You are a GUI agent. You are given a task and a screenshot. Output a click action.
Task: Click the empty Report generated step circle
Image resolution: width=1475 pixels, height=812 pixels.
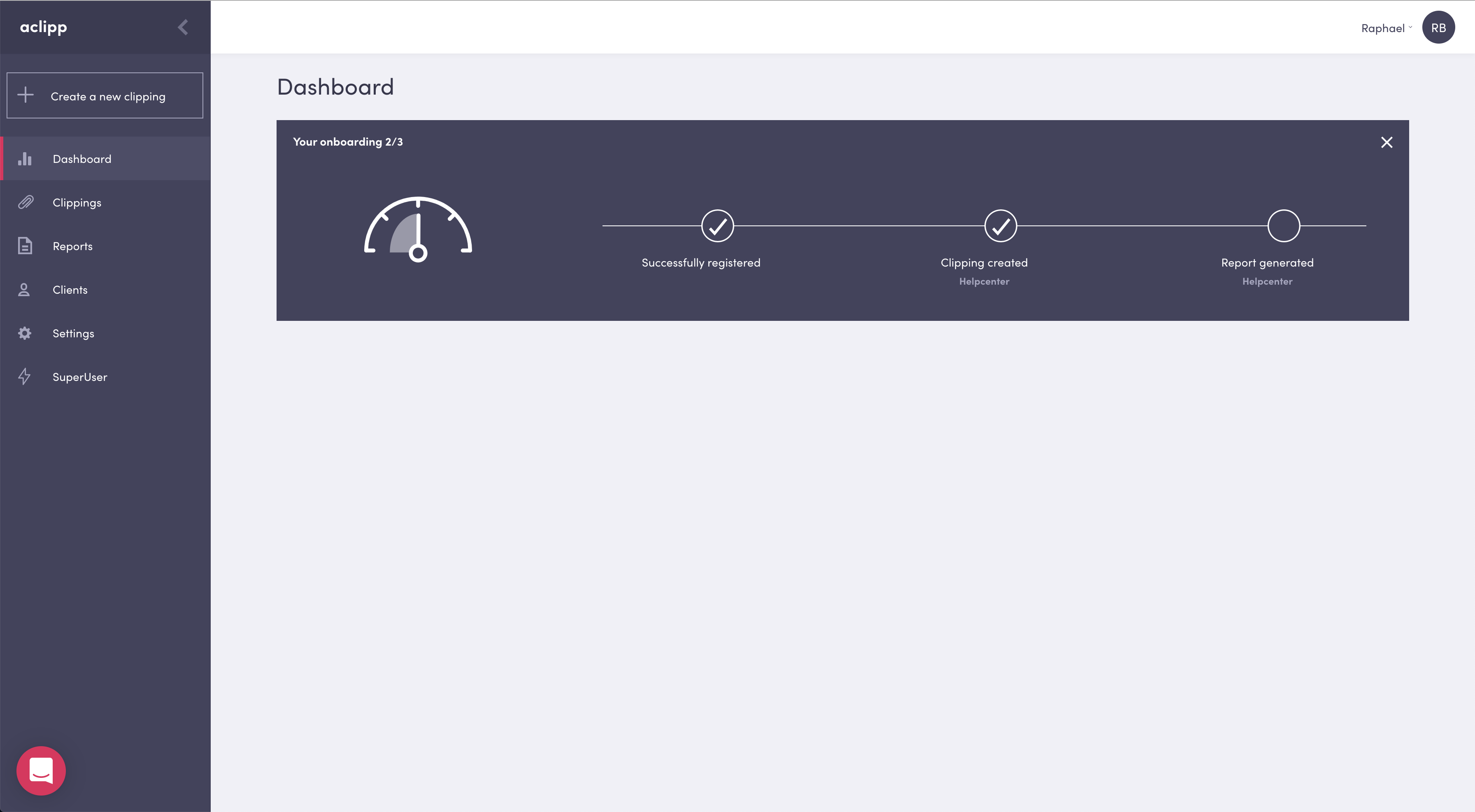coord(1283,226)
